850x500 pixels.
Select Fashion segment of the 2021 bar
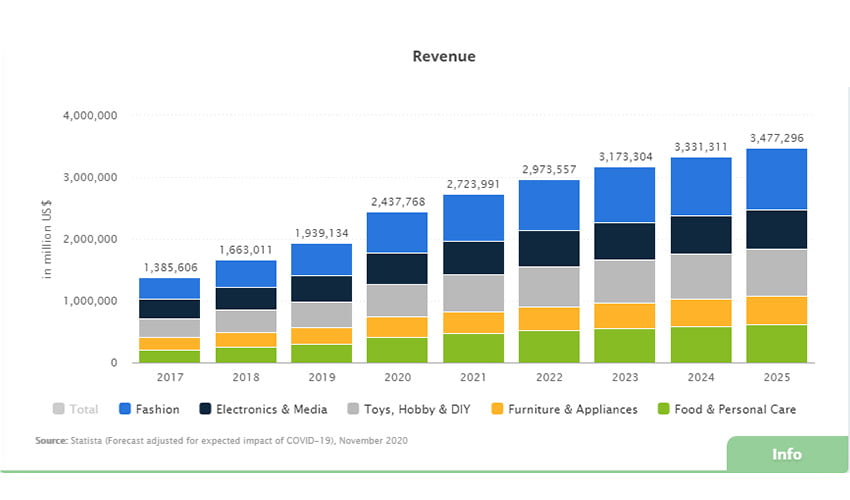tap(473, 218)
